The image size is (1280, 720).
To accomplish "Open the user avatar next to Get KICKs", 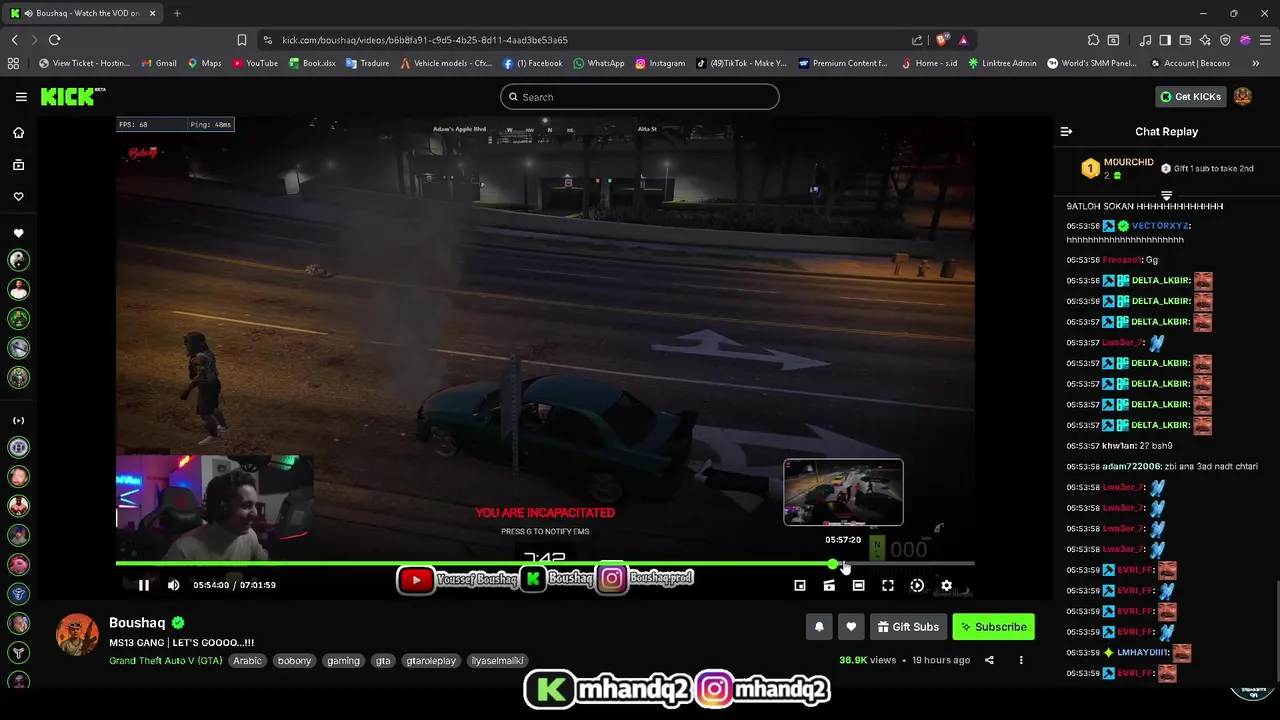I will (1242, 96).
